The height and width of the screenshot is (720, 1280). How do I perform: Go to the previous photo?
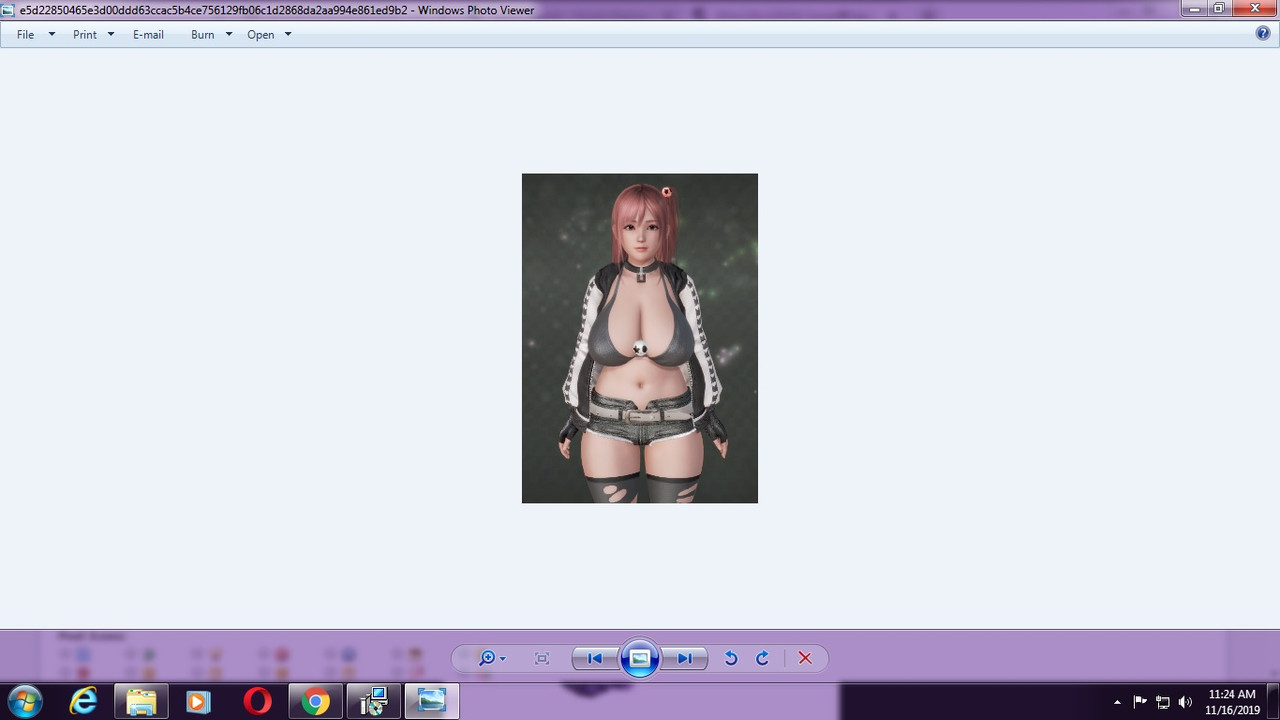coord(595,658)
